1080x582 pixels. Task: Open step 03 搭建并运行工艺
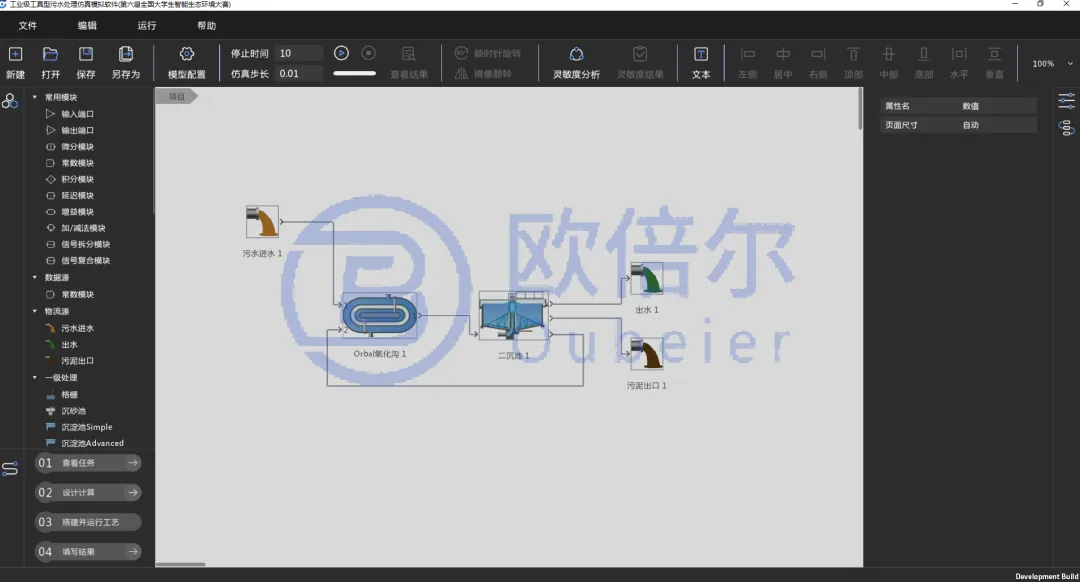[x=88, y=522]
